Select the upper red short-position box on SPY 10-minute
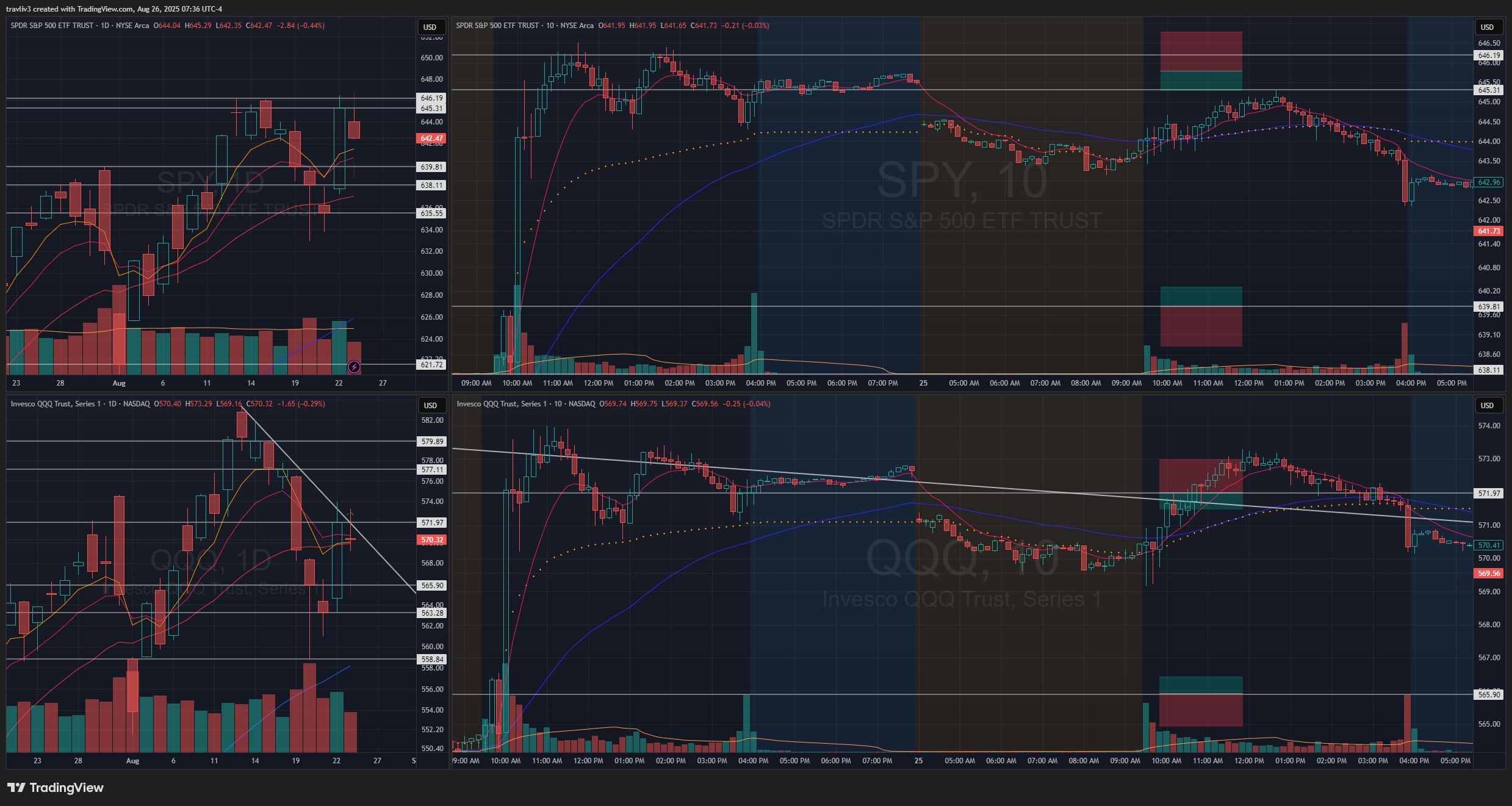The image size is (1512, 806). coord(1201,51)
